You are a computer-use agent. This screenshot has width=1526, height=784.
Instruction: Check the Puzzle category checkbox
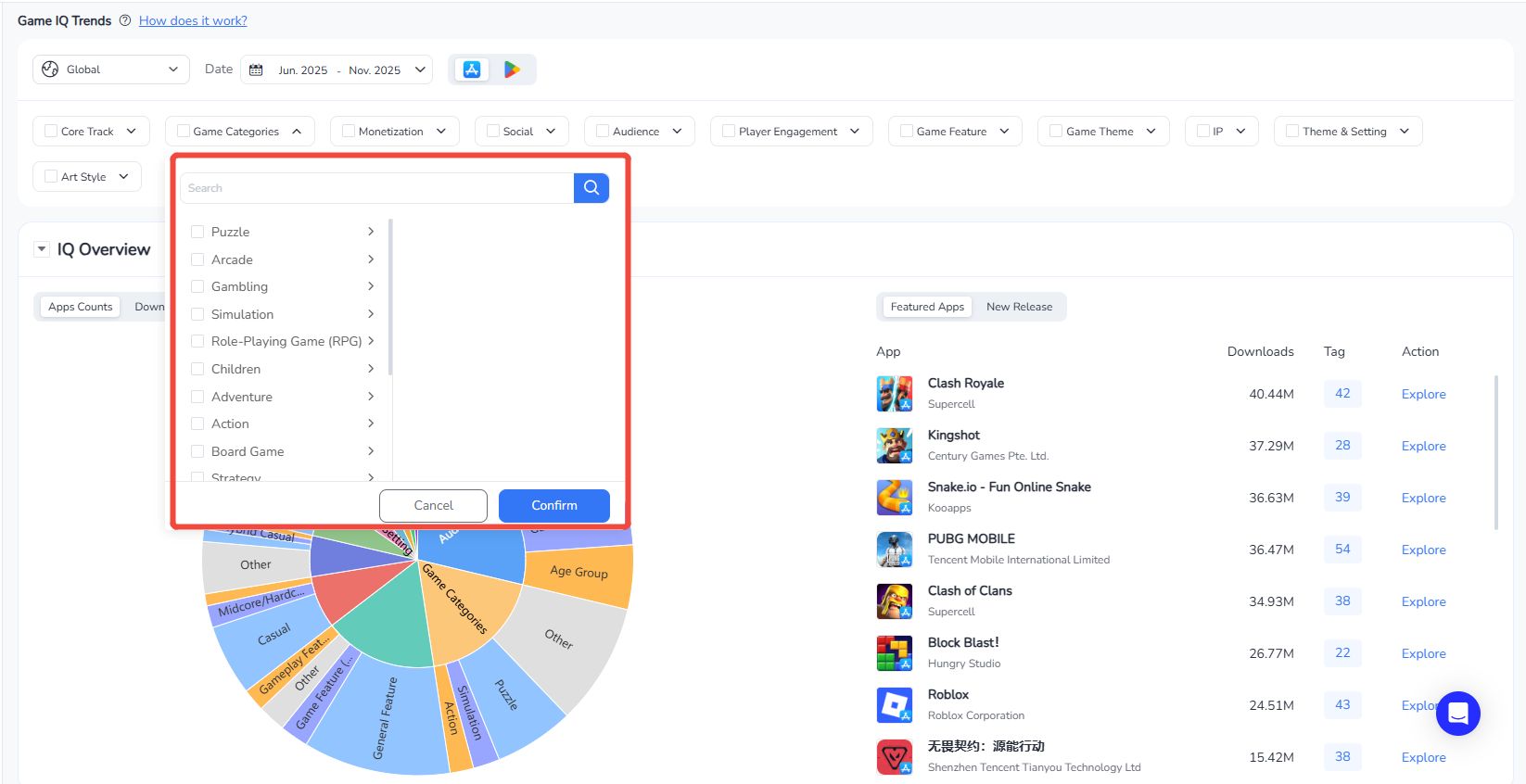point(197,232)
